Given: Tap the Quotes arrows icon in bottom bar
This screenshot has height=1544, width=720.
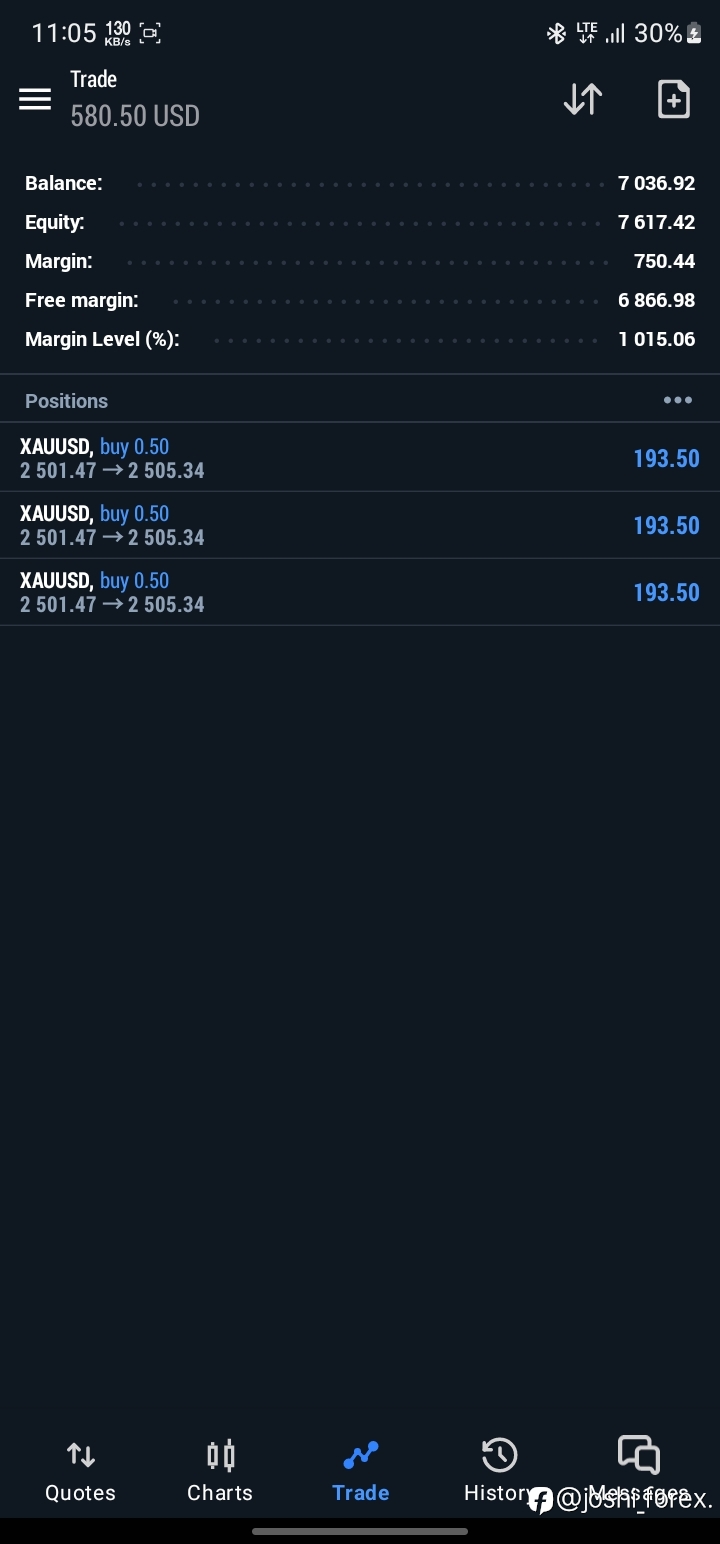Looking at the screenshot, I should 81,1455.
